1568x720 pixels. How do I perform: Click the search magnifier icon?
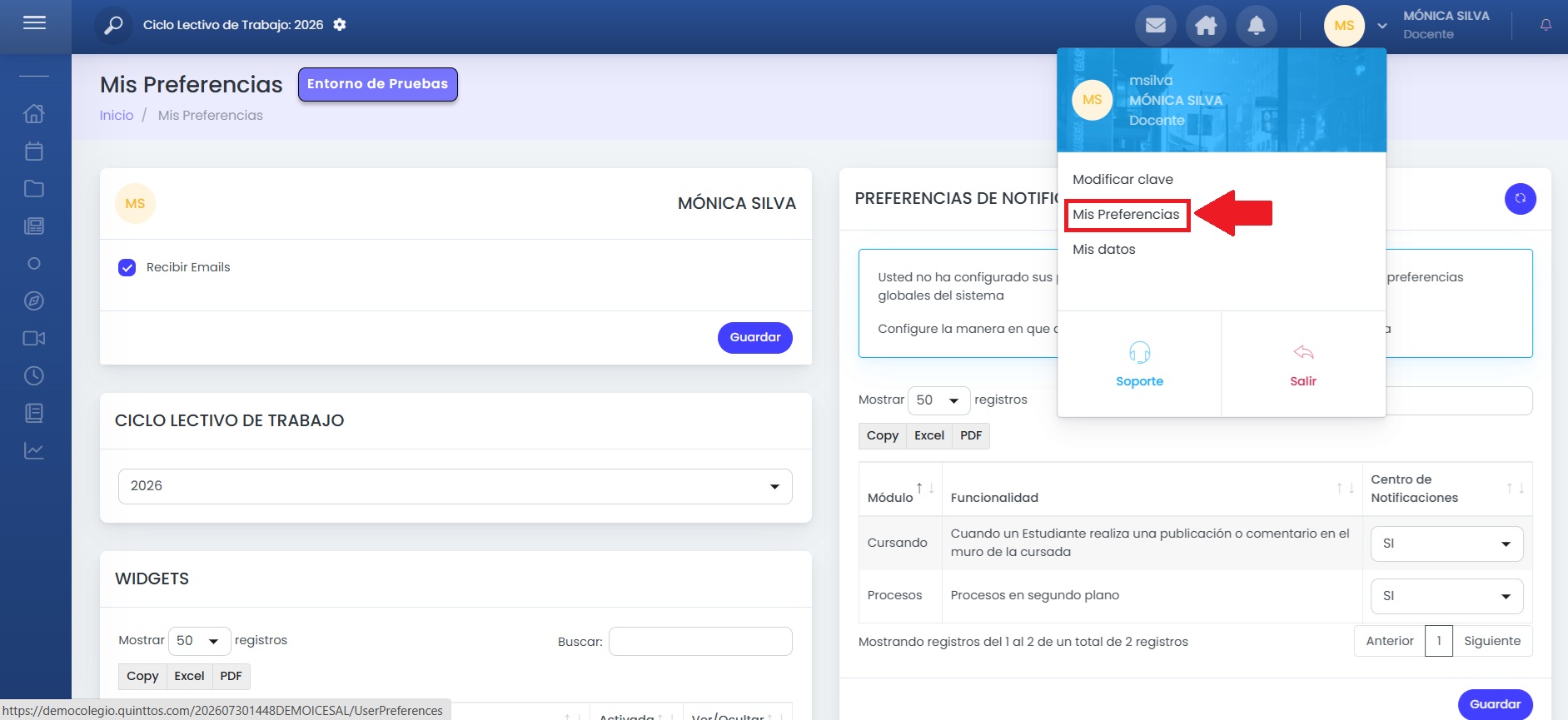113,26
